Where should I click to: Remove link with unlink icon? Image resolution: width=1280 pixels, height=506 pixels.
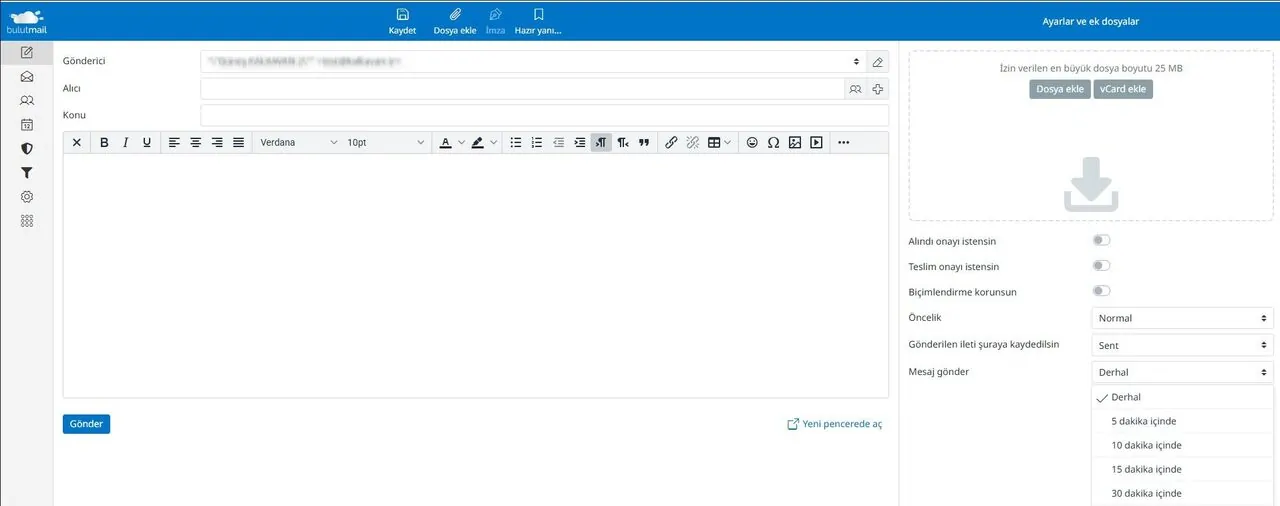pyautogui.click(x=693, y=143)
